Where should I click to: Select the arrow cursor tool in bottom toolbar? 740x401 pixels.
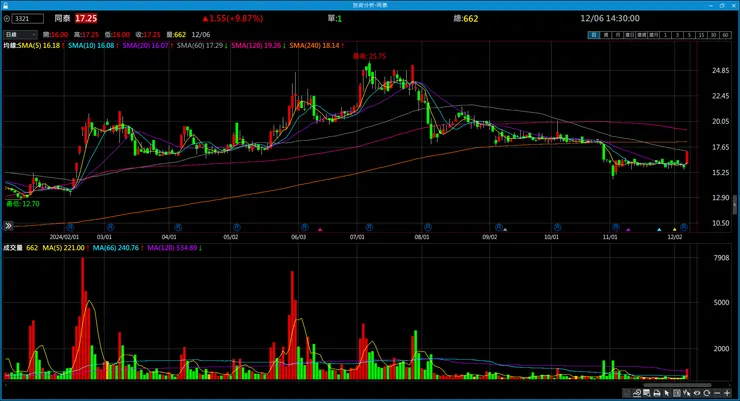pyautogui.click(x=666, y=393)
